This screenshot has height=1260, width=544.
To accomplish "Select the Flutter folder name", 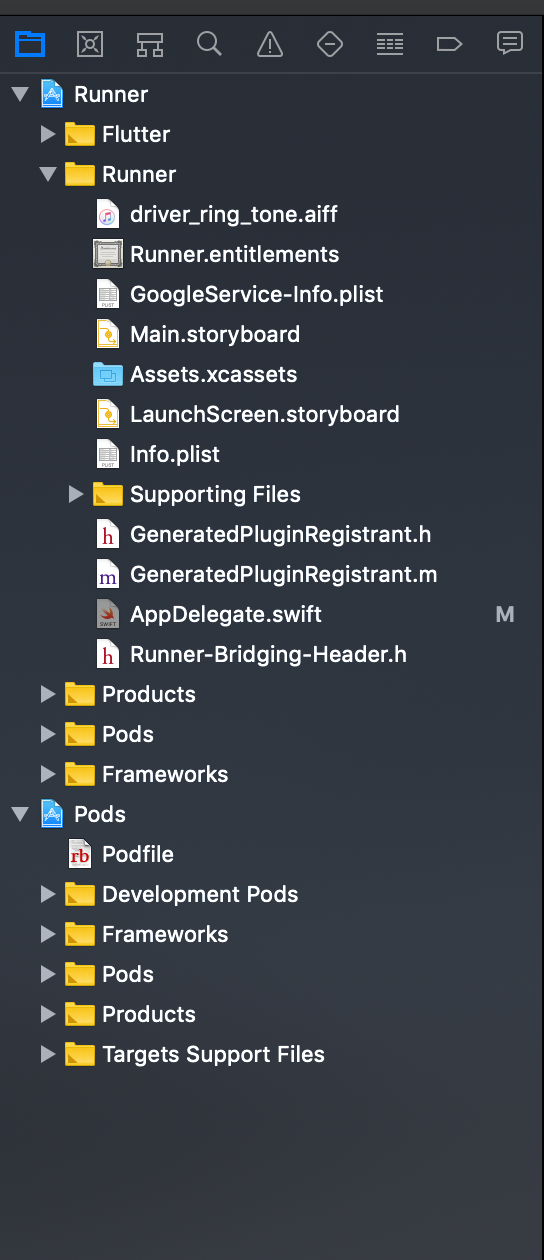I will coord(136,134).
